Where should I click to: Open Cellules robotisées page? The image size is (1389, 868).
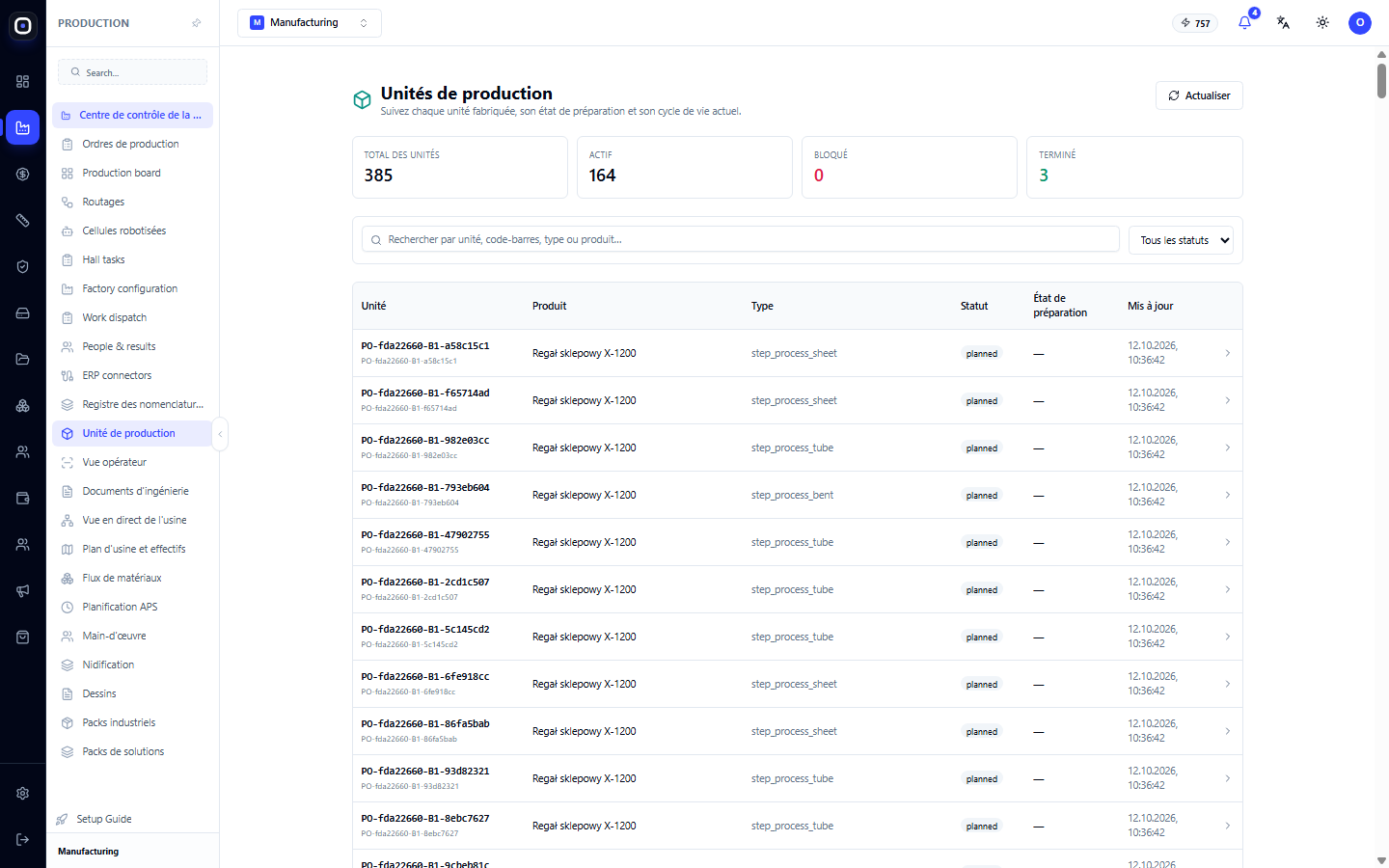point(132,231)
